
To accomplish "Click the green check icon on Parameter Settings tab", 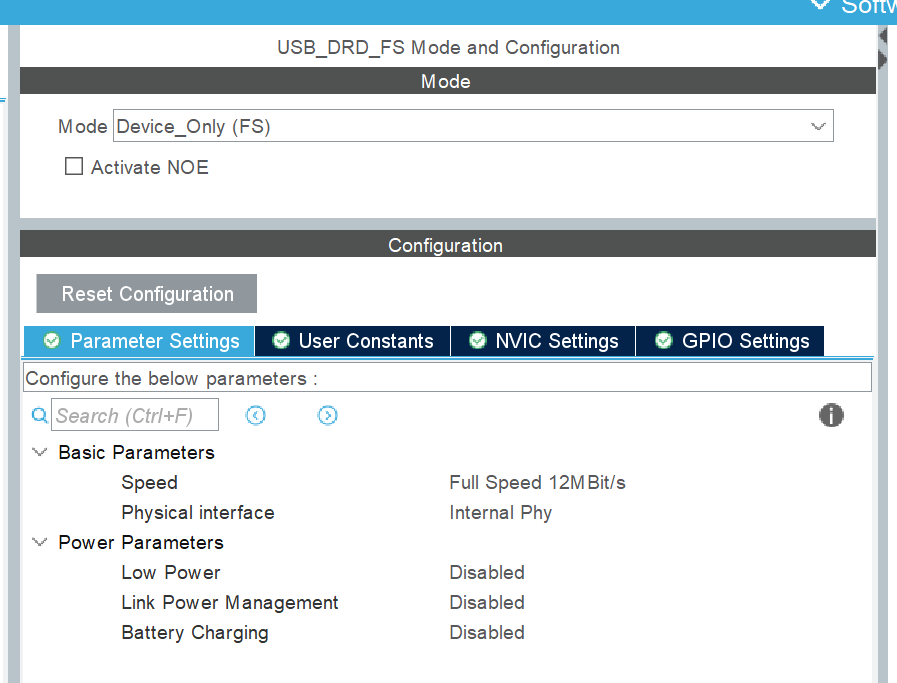I will point(51,341).
